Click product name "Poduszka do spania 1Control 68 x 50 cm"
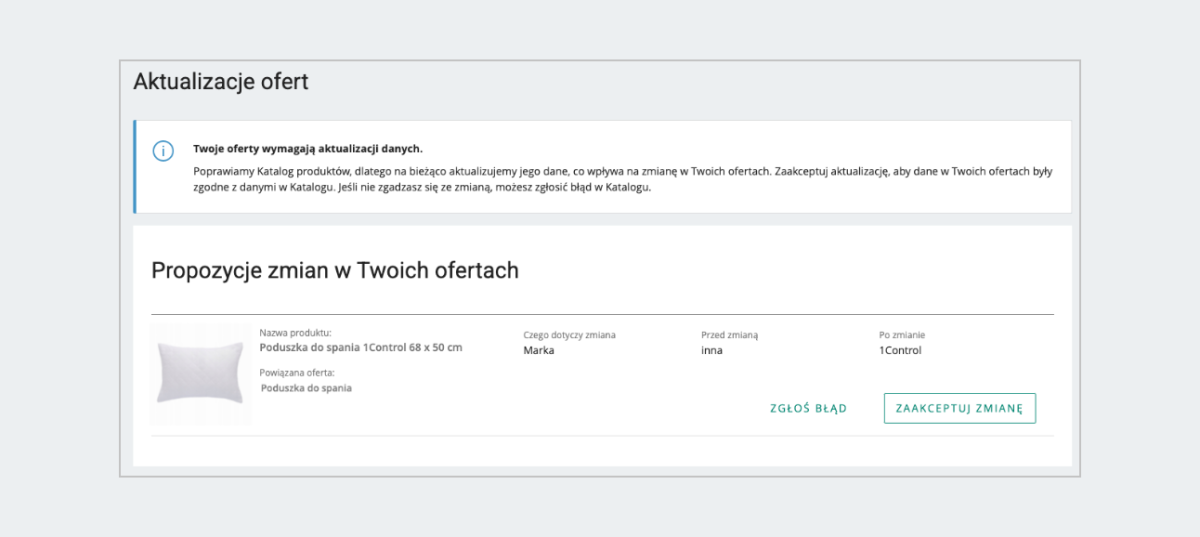This screenshot has width=1200, height=537. pyautogui.click(x=360, y=348)
